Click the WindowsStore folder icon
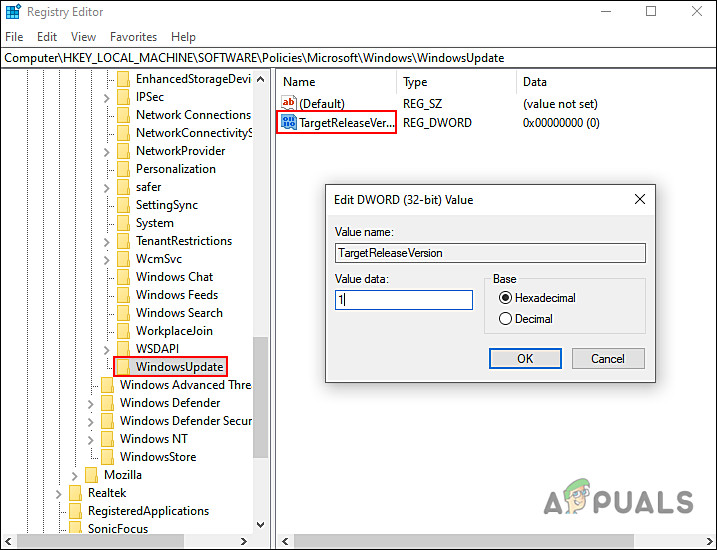Viewport: 717px width, 550px height. (107, 457)
